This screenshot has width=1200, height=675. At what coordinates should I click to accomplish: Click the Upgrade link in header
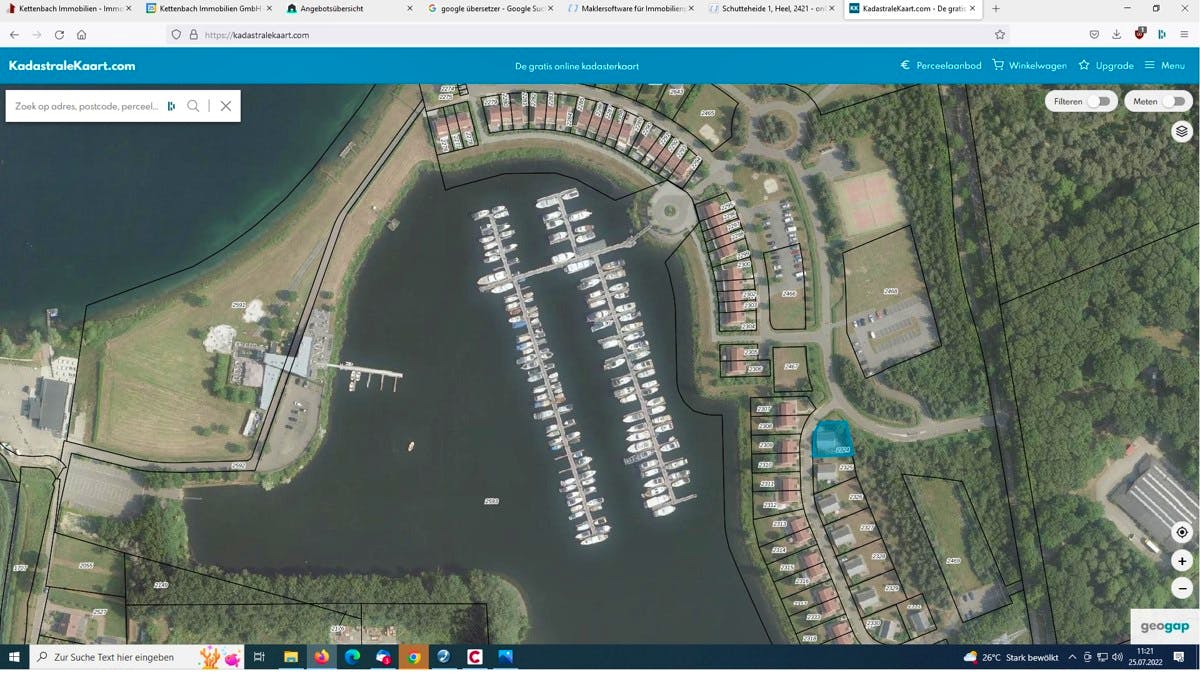(x=1105, y=65)
